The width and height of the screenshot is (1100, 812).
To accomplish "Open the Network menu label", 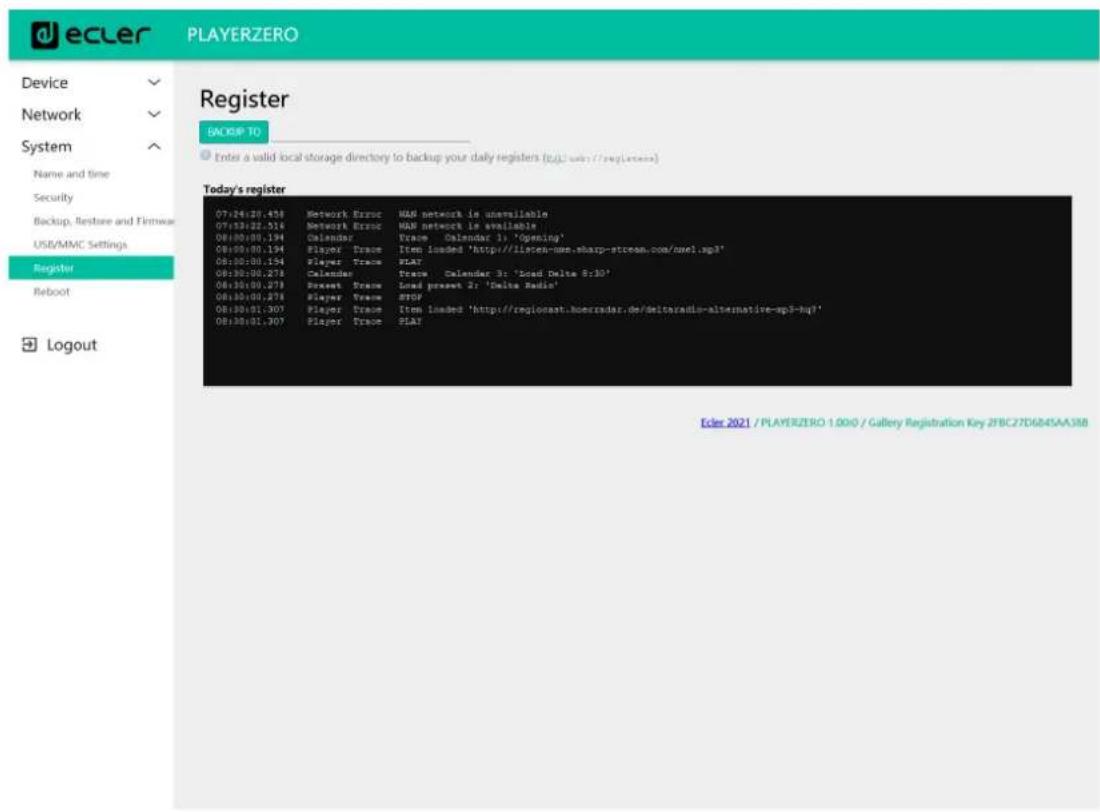I will click(52, 114).
